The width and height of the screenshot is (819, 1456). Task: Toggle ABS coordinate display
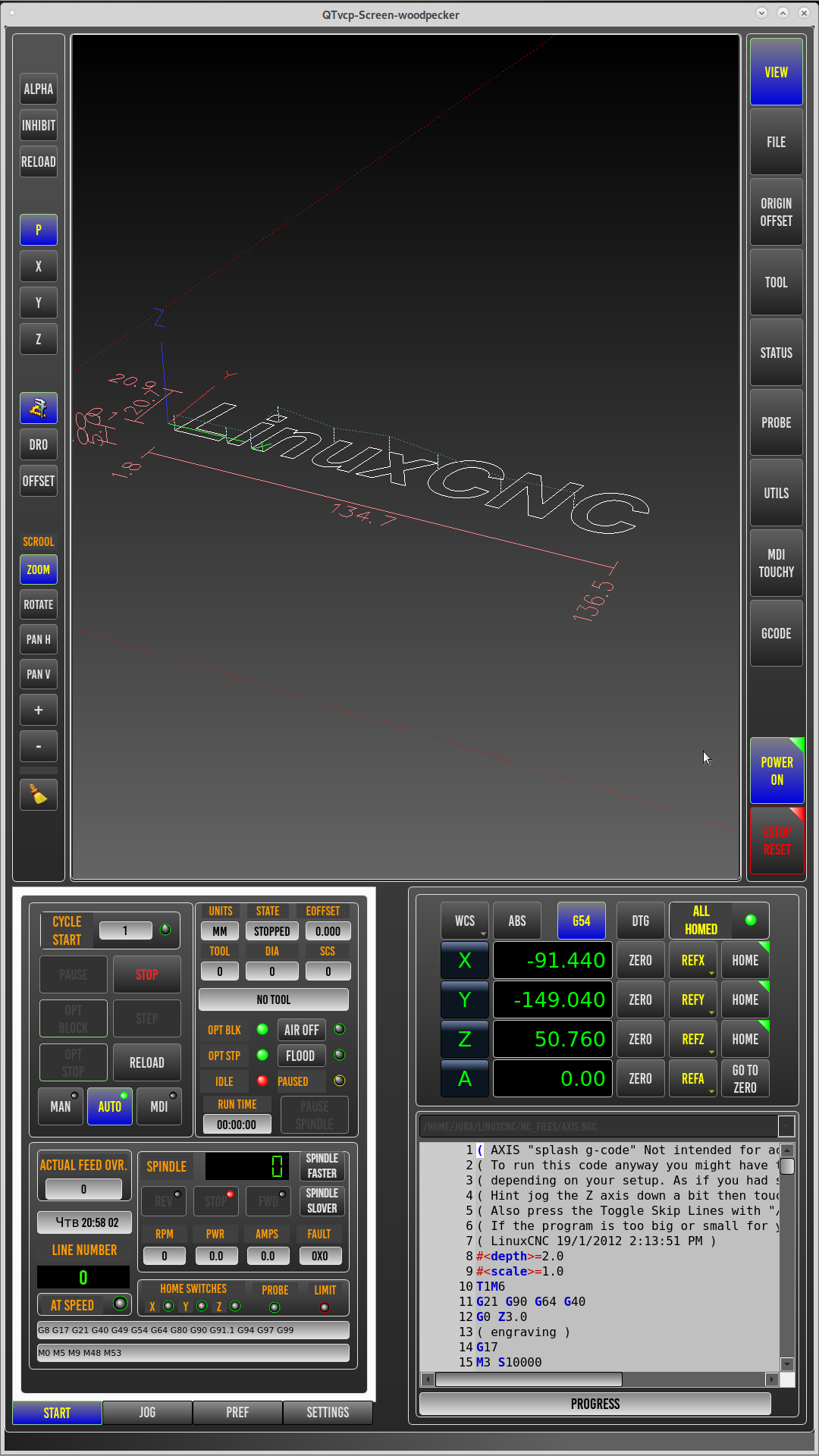pyautogui.click(x=517, y=921)
